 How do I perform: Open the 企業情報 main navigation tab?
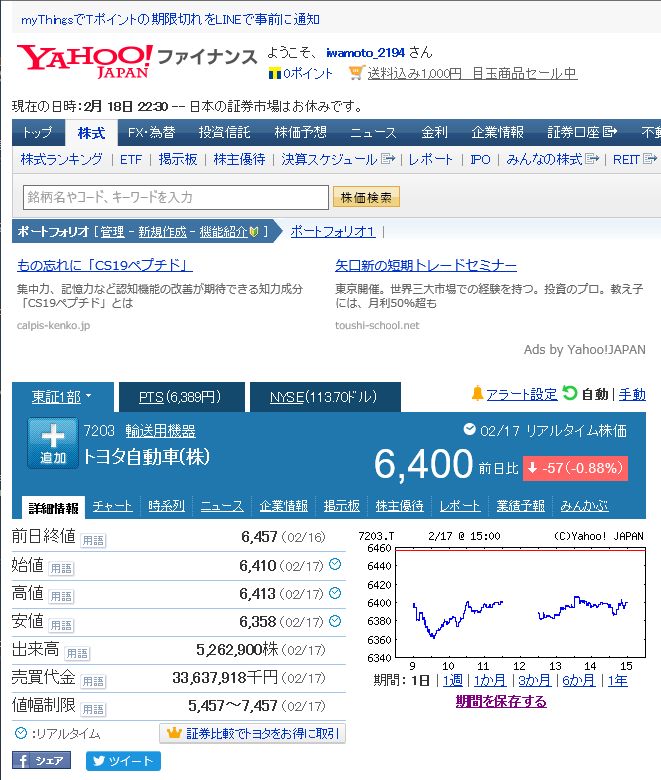497,132
